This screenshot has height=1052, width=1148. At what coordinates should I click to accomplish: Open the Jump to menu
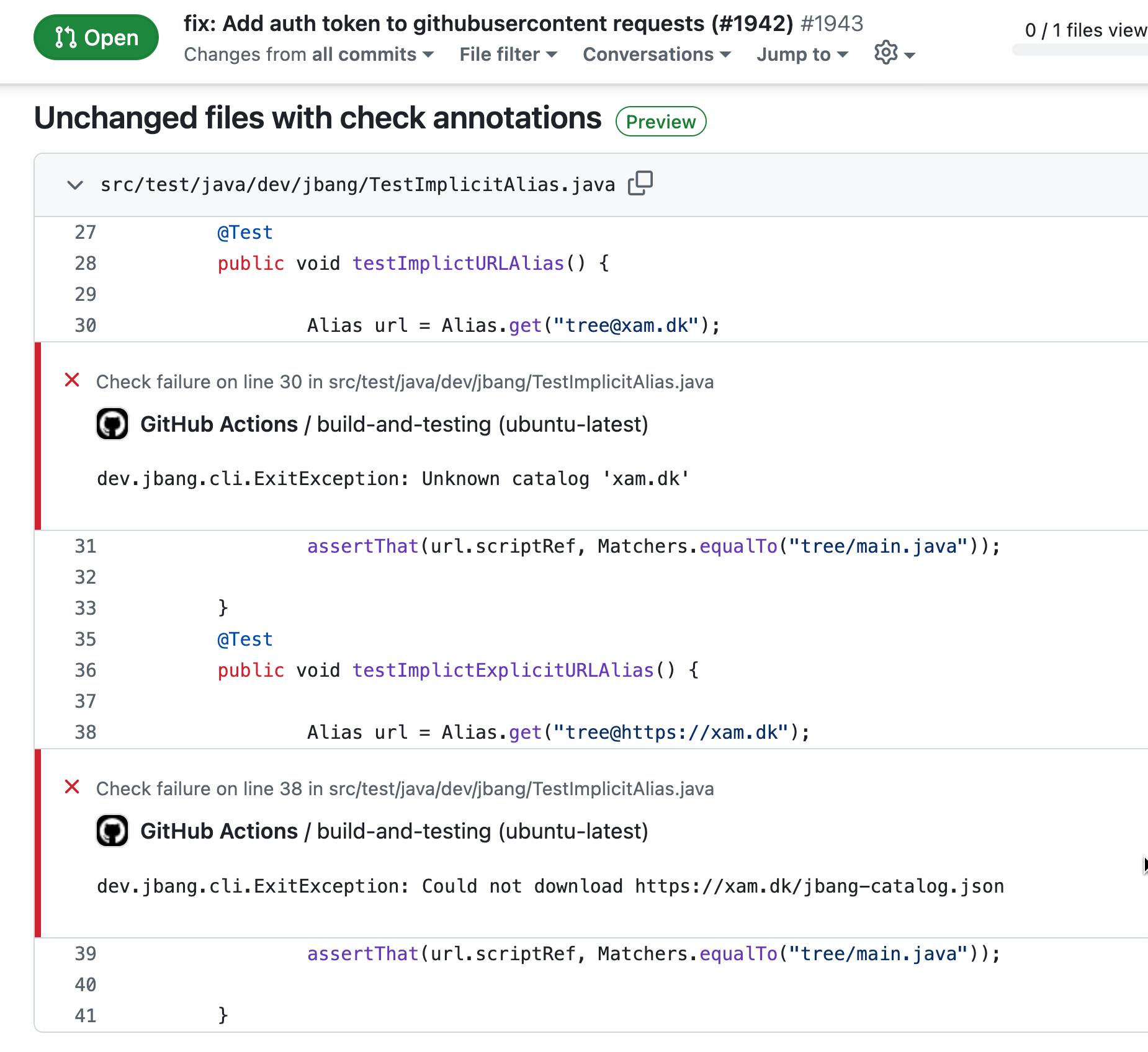point(802,55)
